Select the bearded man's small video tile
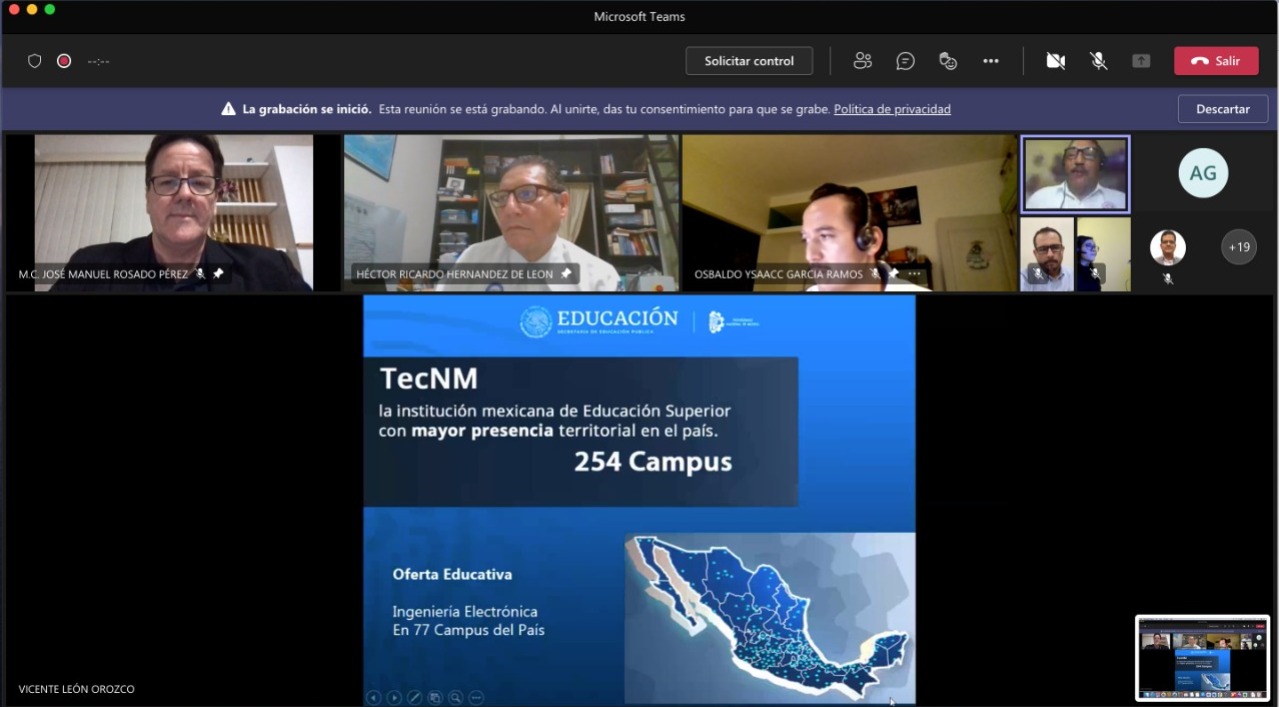1279x707 pixels. [1047, 254]
